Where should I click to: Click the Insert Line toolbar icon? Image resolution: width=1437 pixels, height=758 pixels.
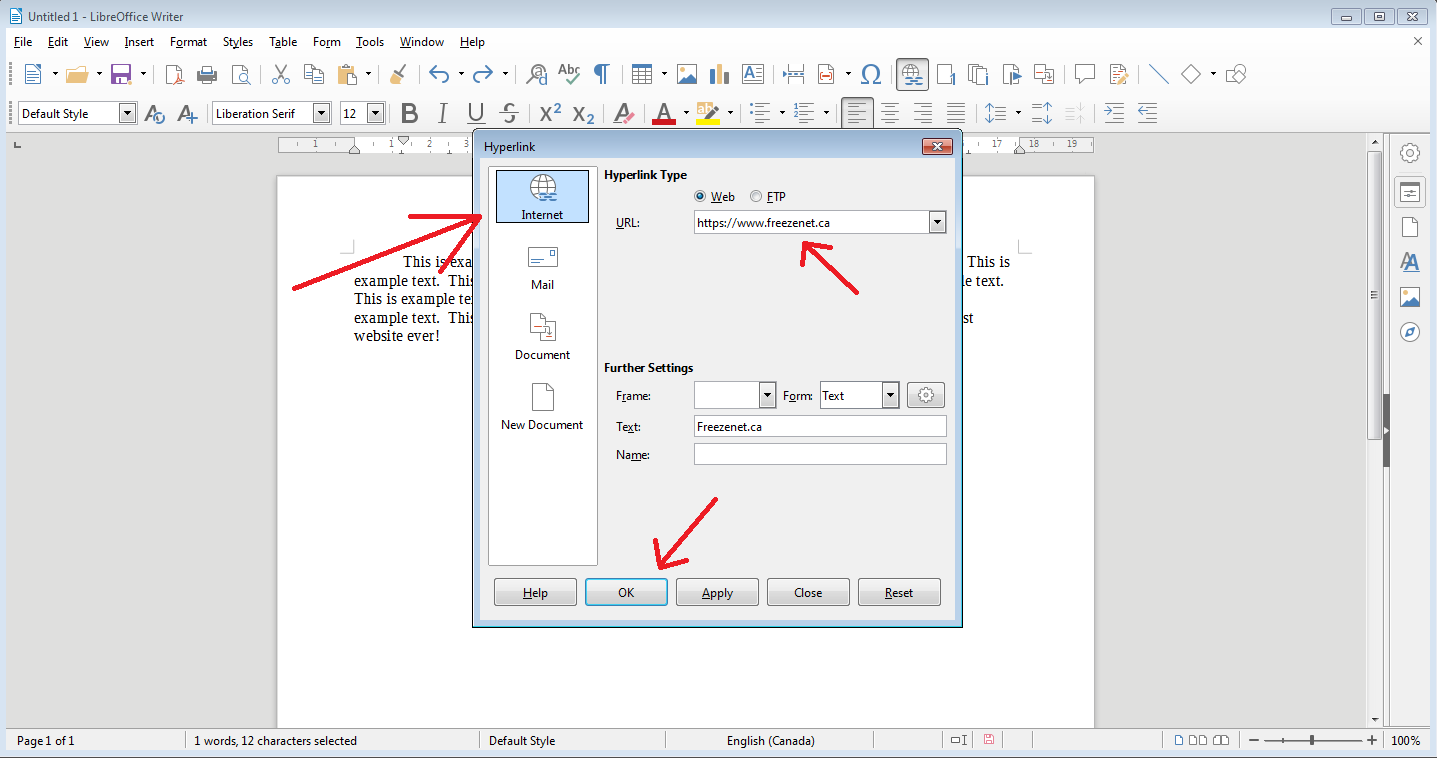click(x=1158, y=74)
